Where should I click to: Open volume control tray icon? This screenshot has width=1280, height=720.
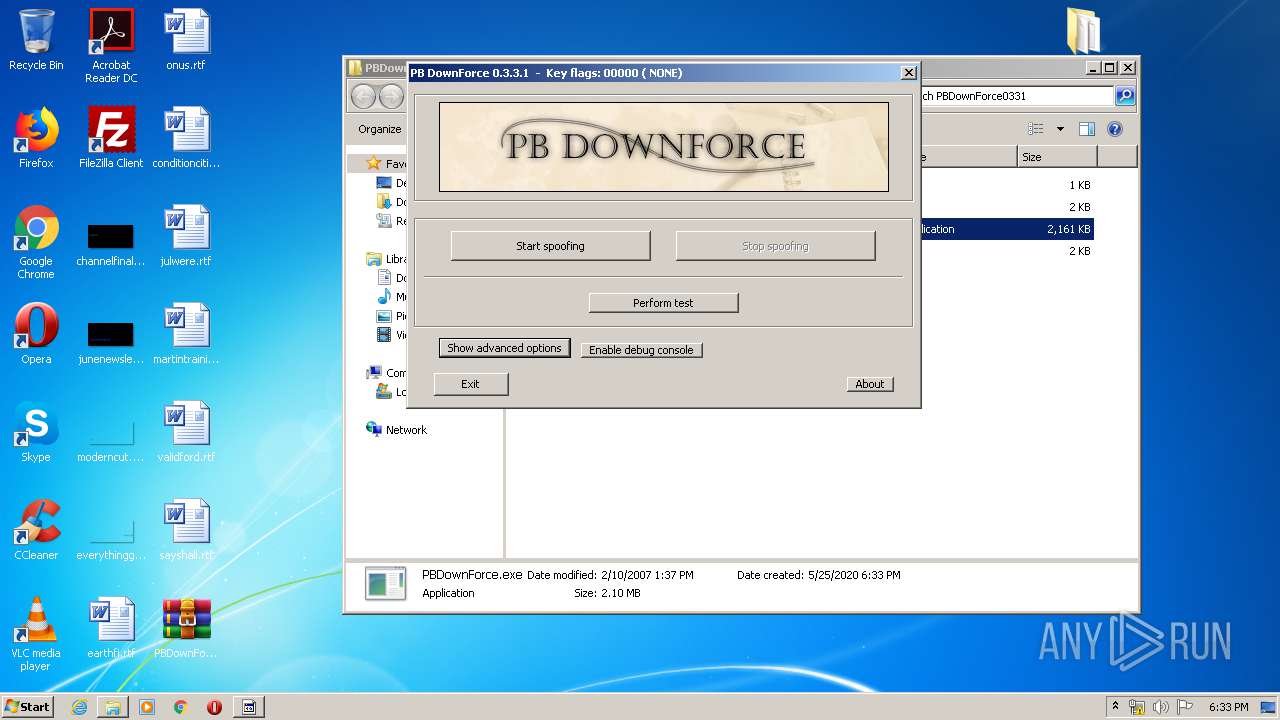1161,707
